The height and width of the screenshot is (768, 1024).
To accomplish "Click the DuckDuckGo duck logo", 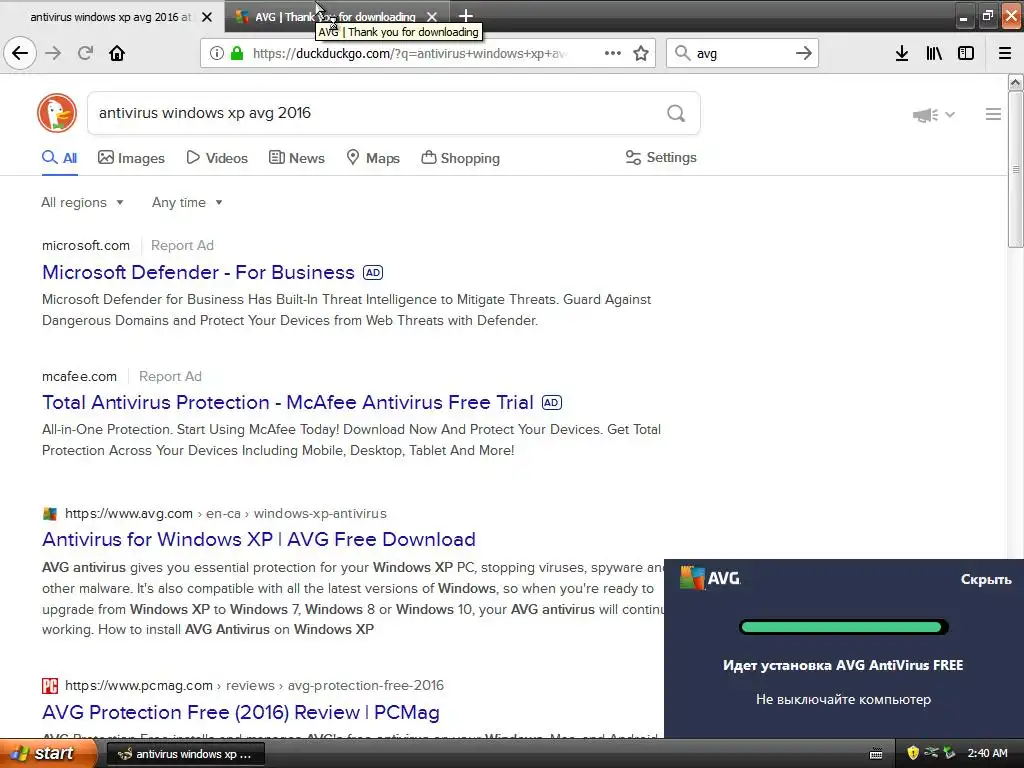I will (57, 113).
